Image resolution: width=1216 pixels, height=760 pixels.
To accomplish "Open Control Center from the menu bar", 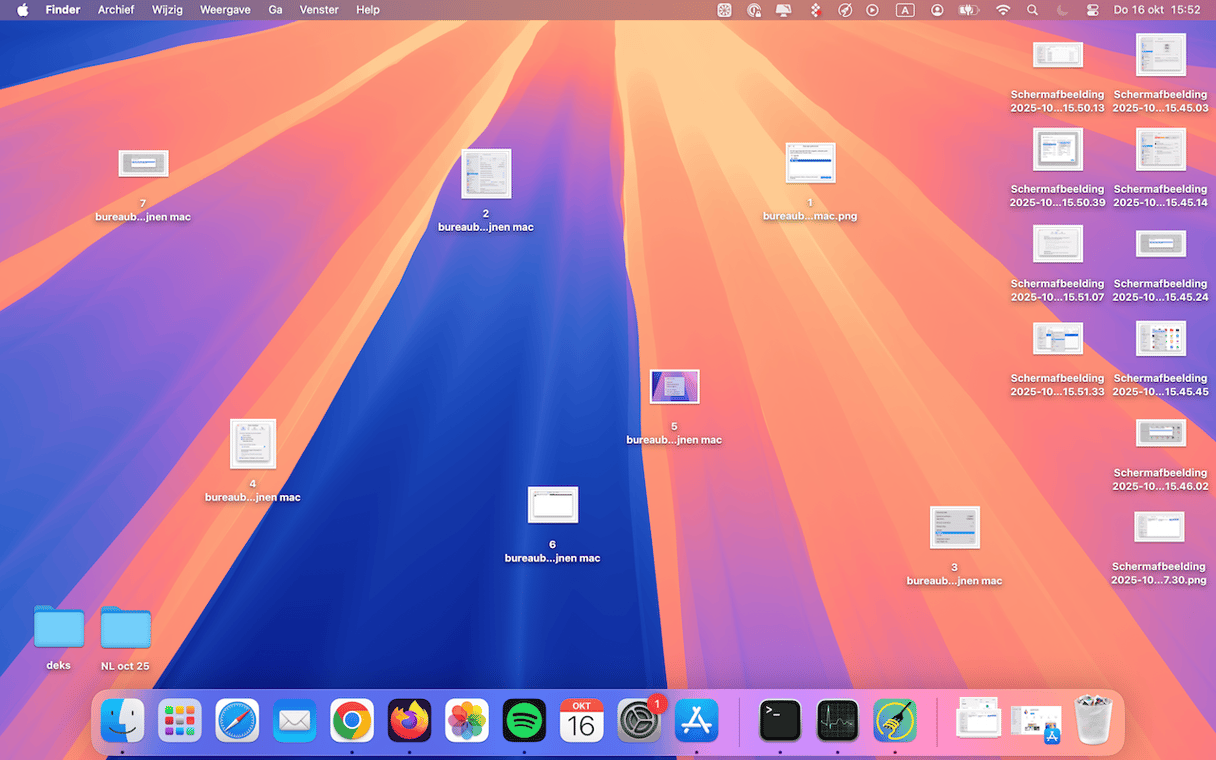I will (x=1092, y=10).
